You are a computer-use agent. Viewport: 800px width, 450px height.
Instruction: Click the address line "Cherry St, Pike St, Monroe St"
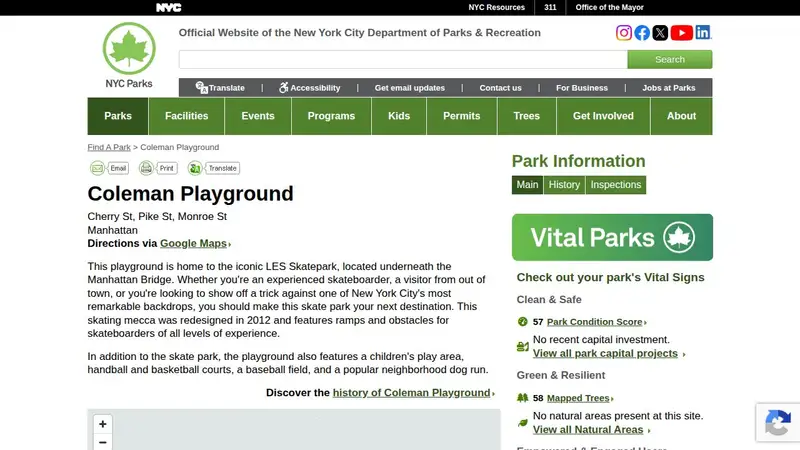pyautogui.click(x=157, y=216)
